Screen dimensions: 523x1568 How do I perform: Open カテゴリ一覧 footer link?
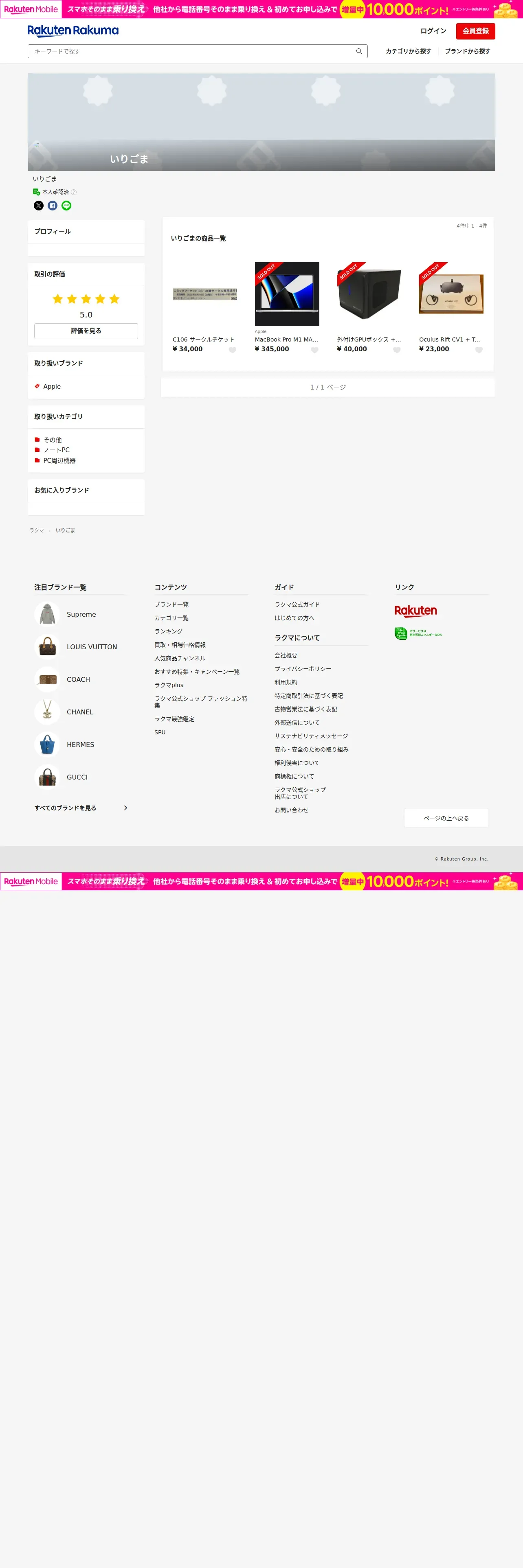pos(172,618)
